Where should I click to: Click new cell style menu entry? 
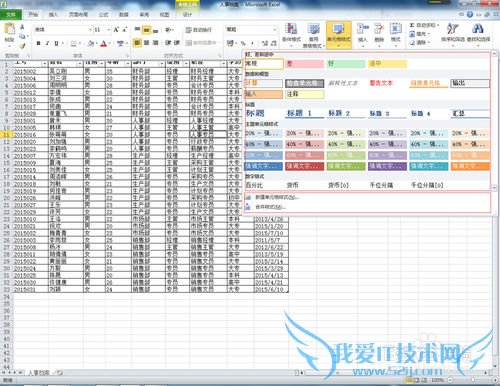pyautogui.click(x=277, y=197)
